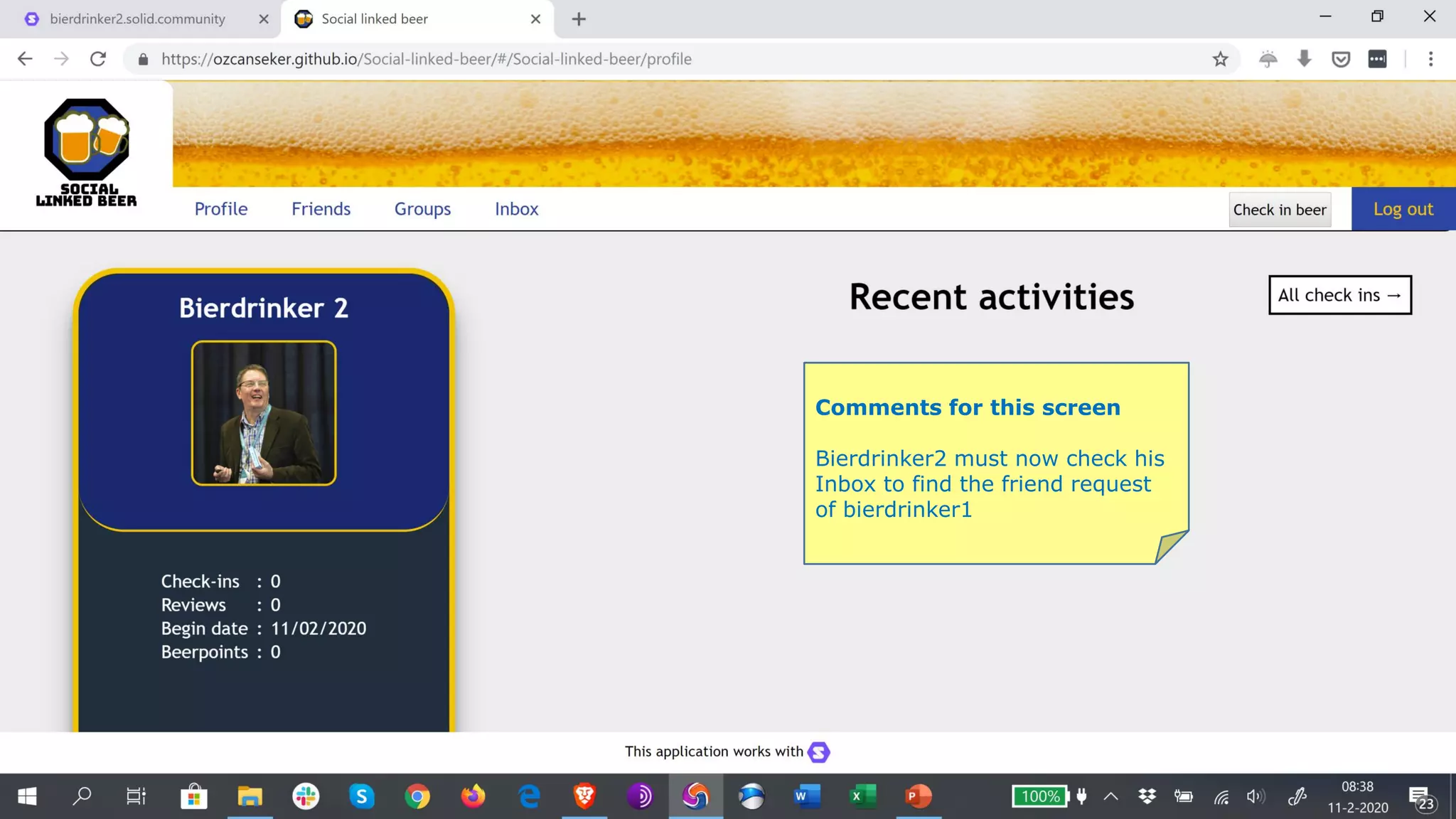Open Word from taskbar
1456x819 pixels.
pyautogui.click(x=807, y=796)
